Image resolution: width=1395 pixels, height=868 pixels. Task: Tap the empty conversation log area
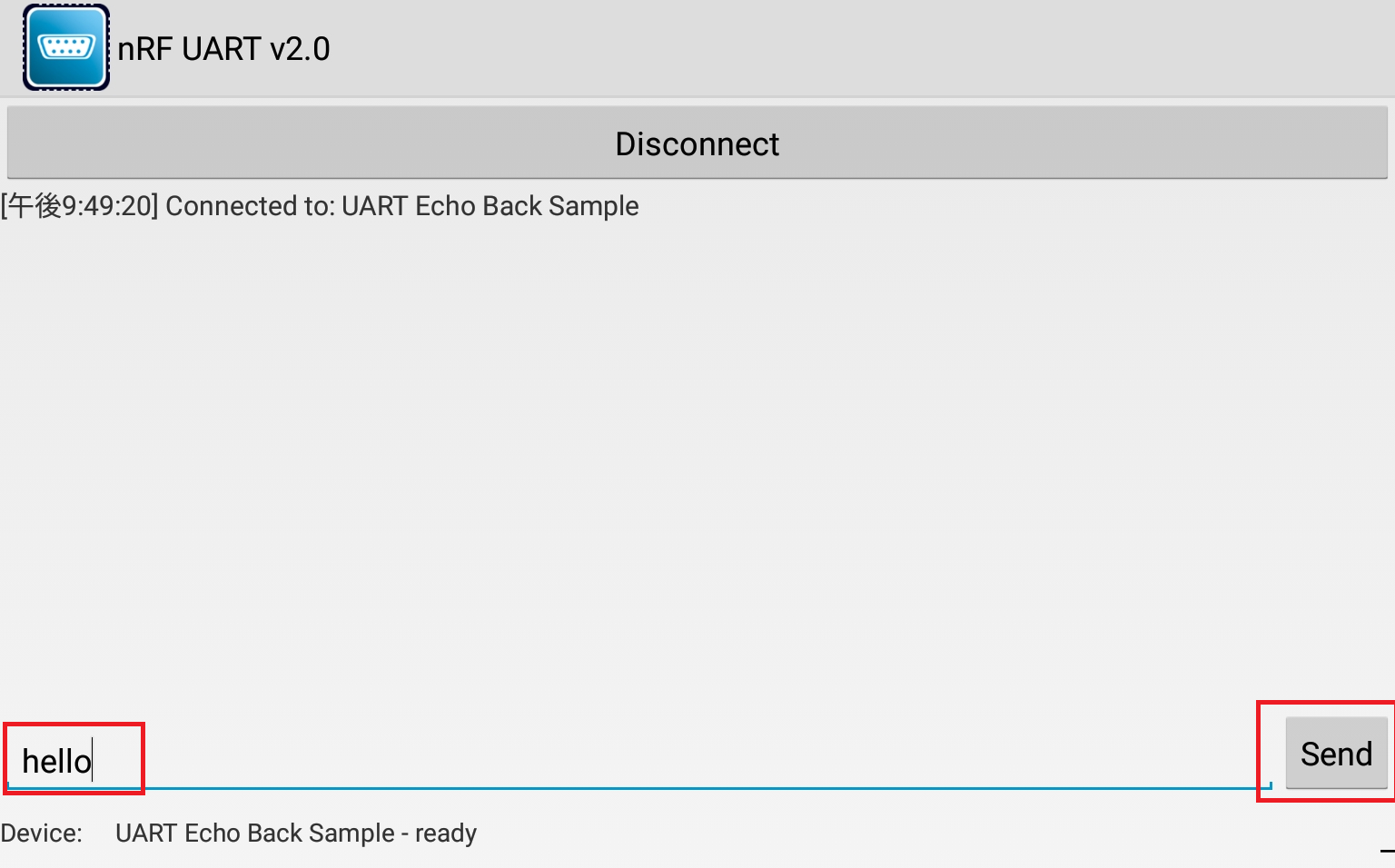pyautogui.click(x=697, y=454)
